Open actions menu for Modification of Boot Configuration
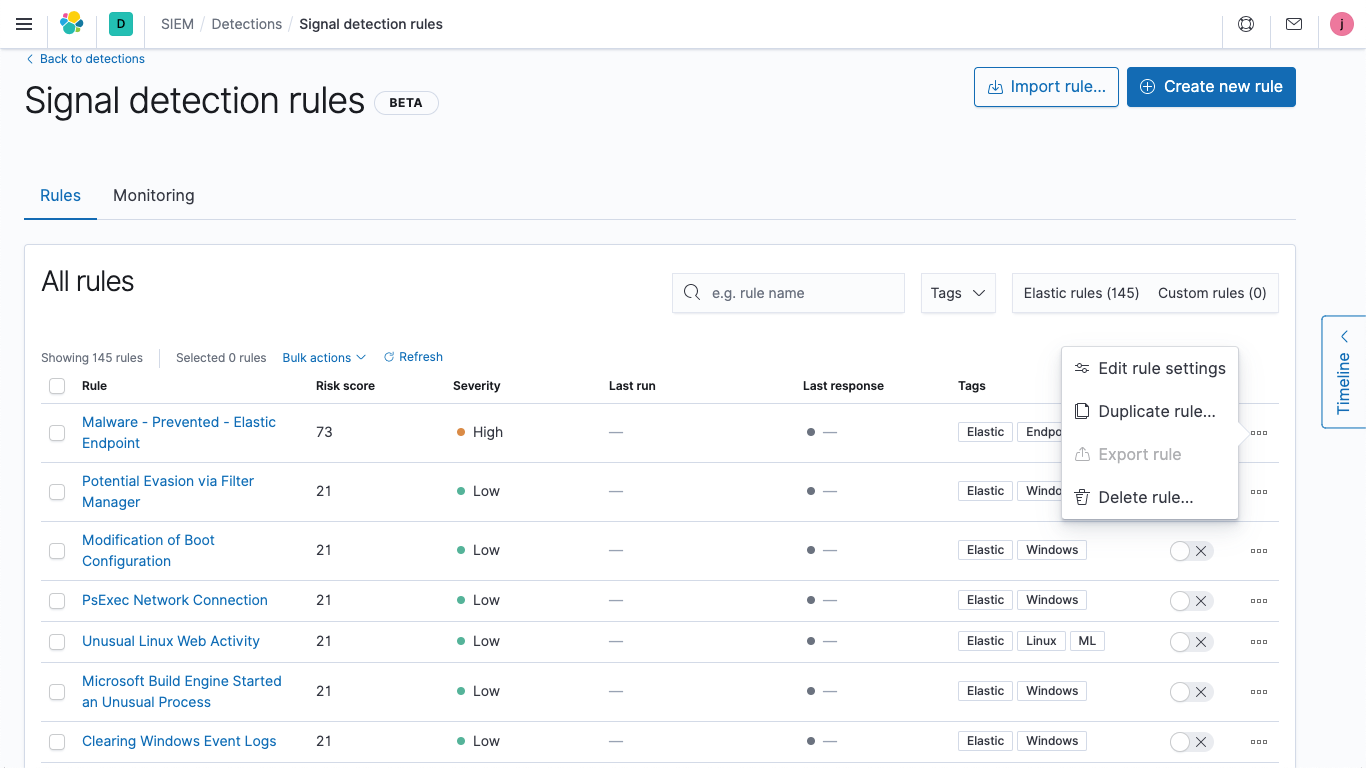The image size is (1366, 768). [1259, 551]
